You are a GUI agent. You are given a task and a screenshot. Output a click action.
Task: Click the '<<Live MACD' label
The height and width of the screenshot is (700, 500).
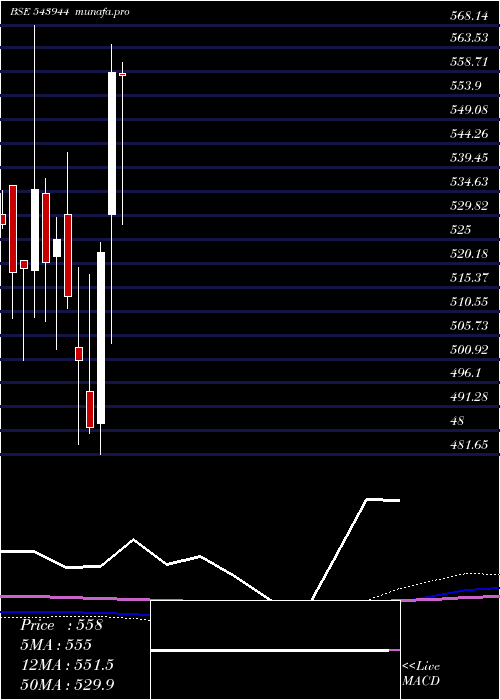coord(421,673)
